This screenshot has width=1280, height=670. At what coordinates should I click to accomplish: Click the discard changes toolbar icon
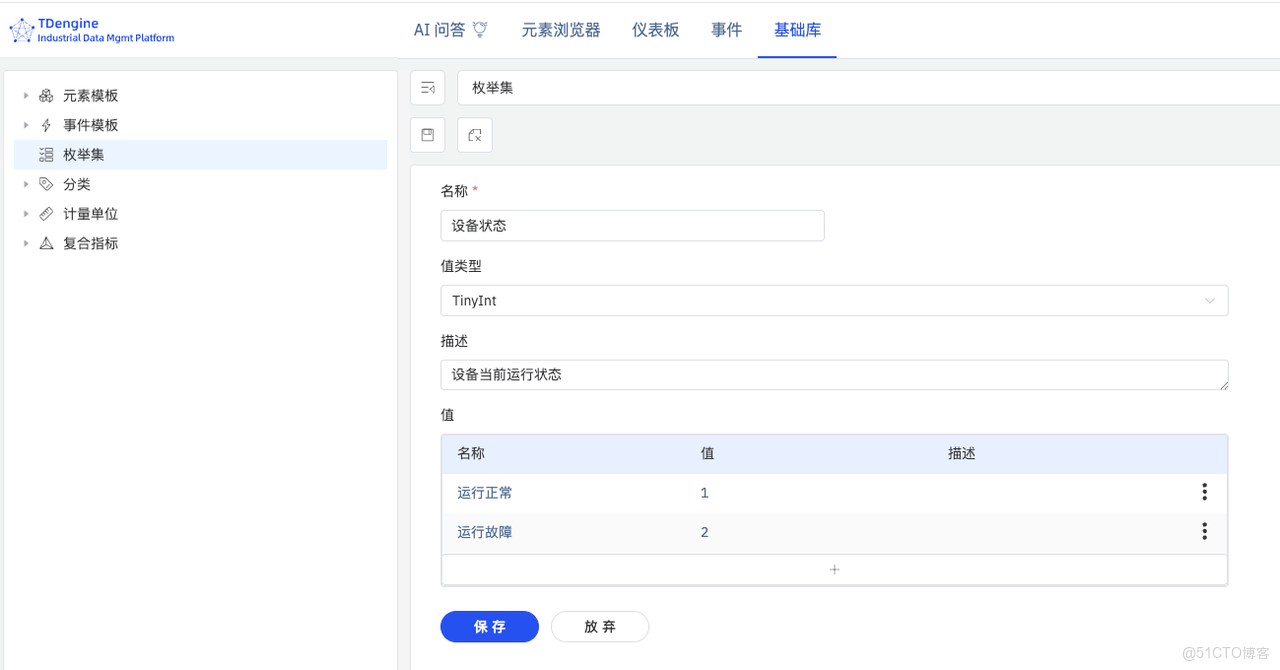pos(475,135)
